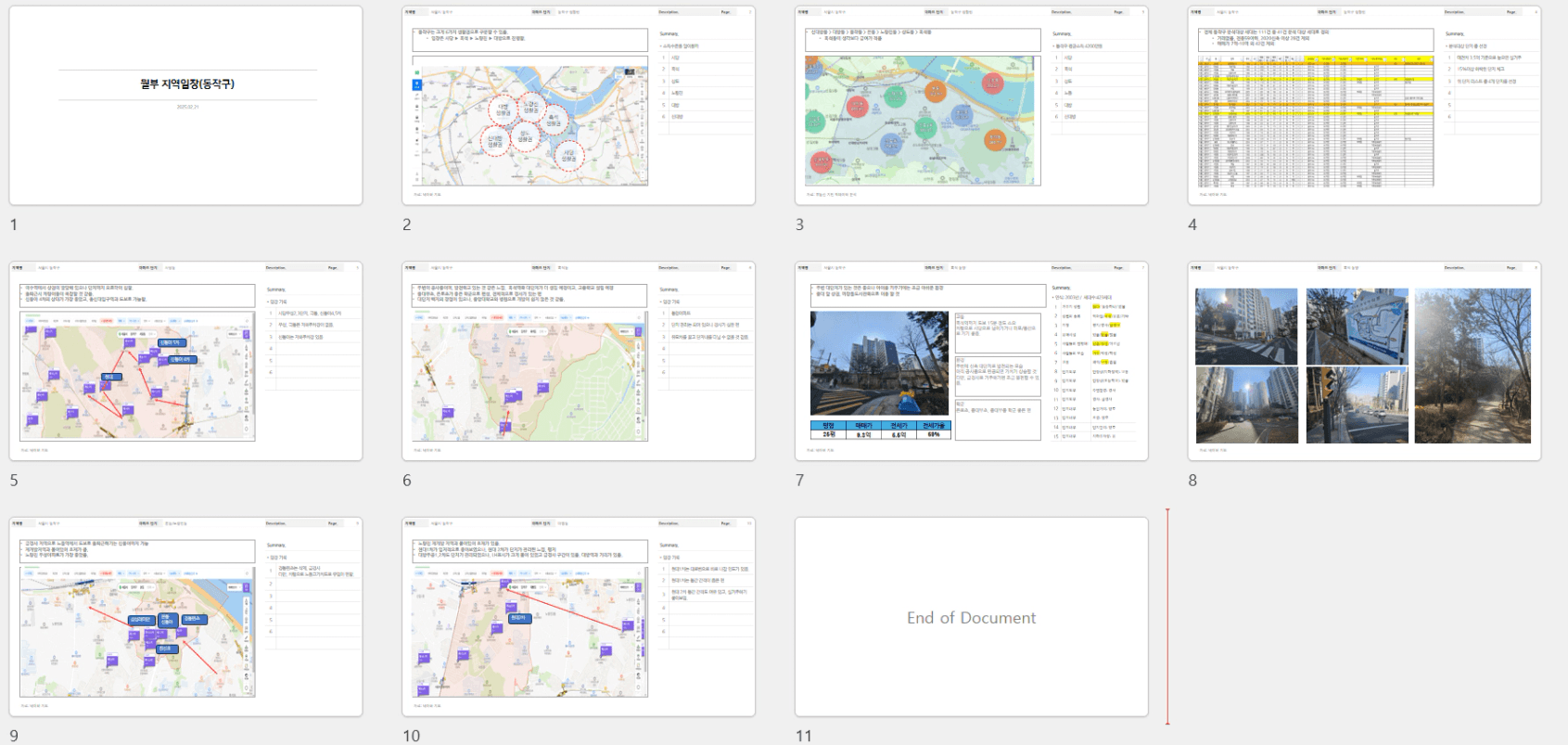Click the wooded trail photo on slide 8
The image size is (1568, 745).
[1472, 365]
